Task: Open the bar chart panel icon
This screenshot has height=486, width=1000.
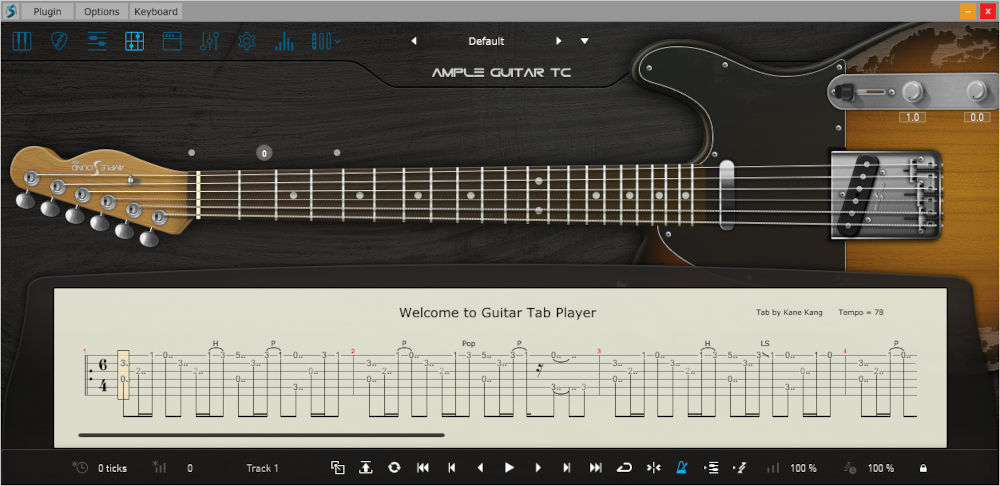Action: (x=284, y=41)
